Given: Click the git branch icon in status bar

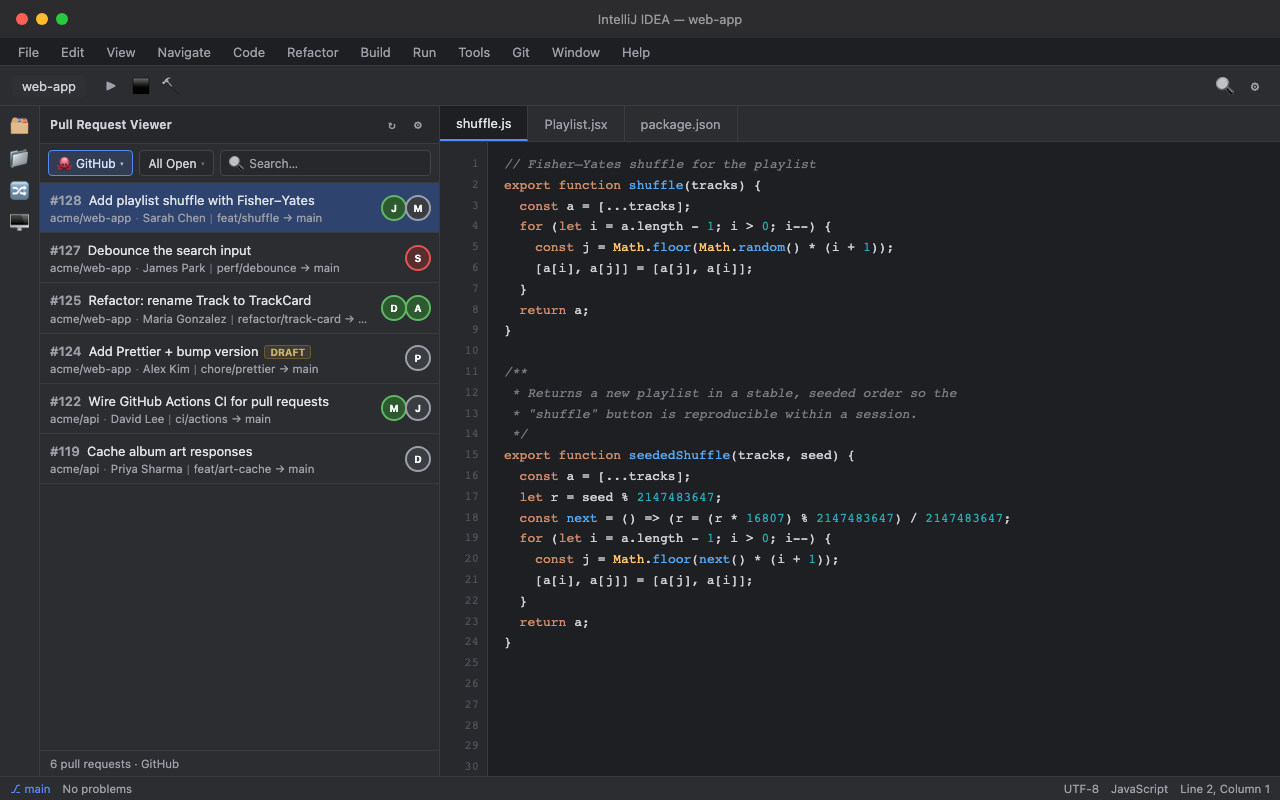Looking at the screenshot, I should (15, 789).
